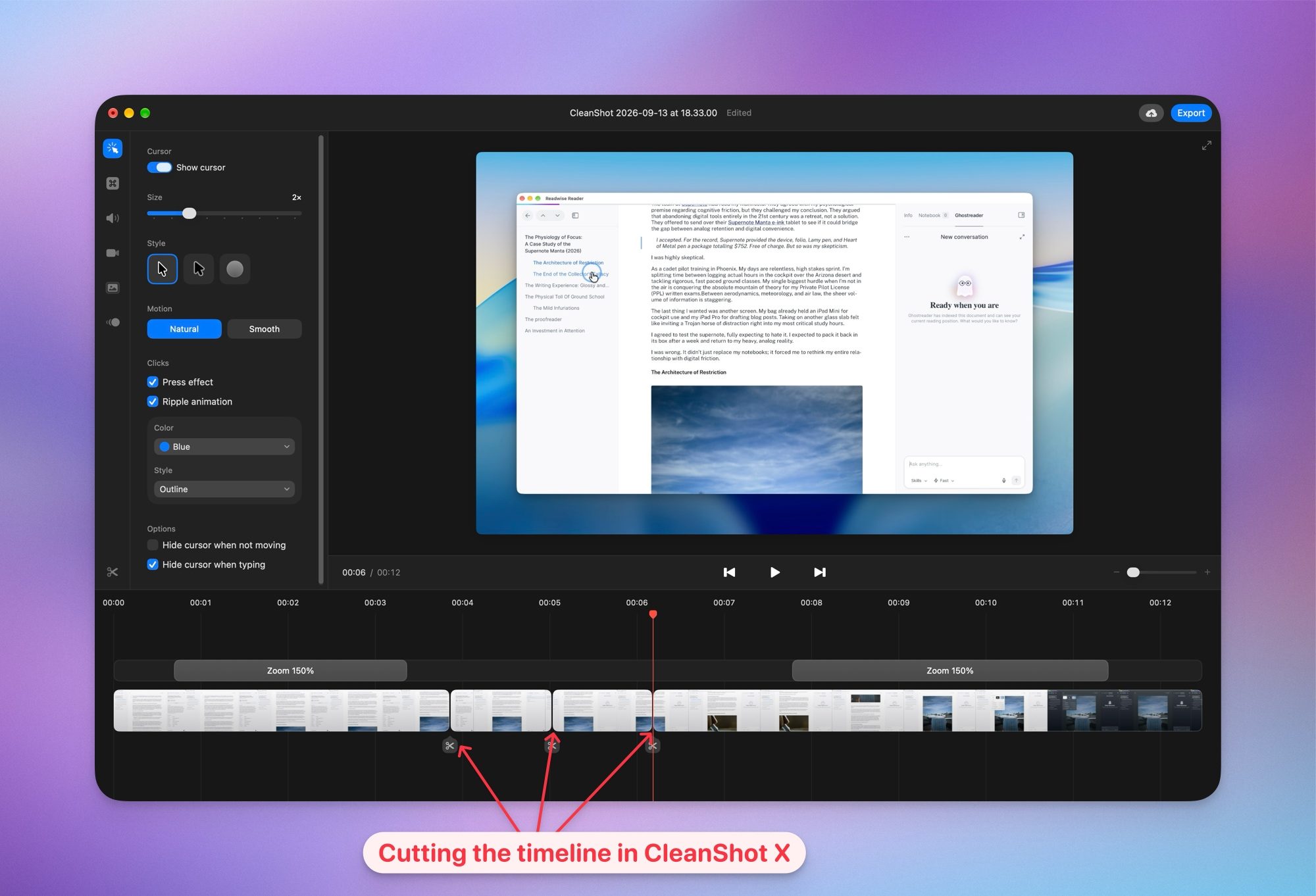Screen dimensions: 1316x896
Task: Open the motion blur settings icon
Action: click(x=113, y=322)
